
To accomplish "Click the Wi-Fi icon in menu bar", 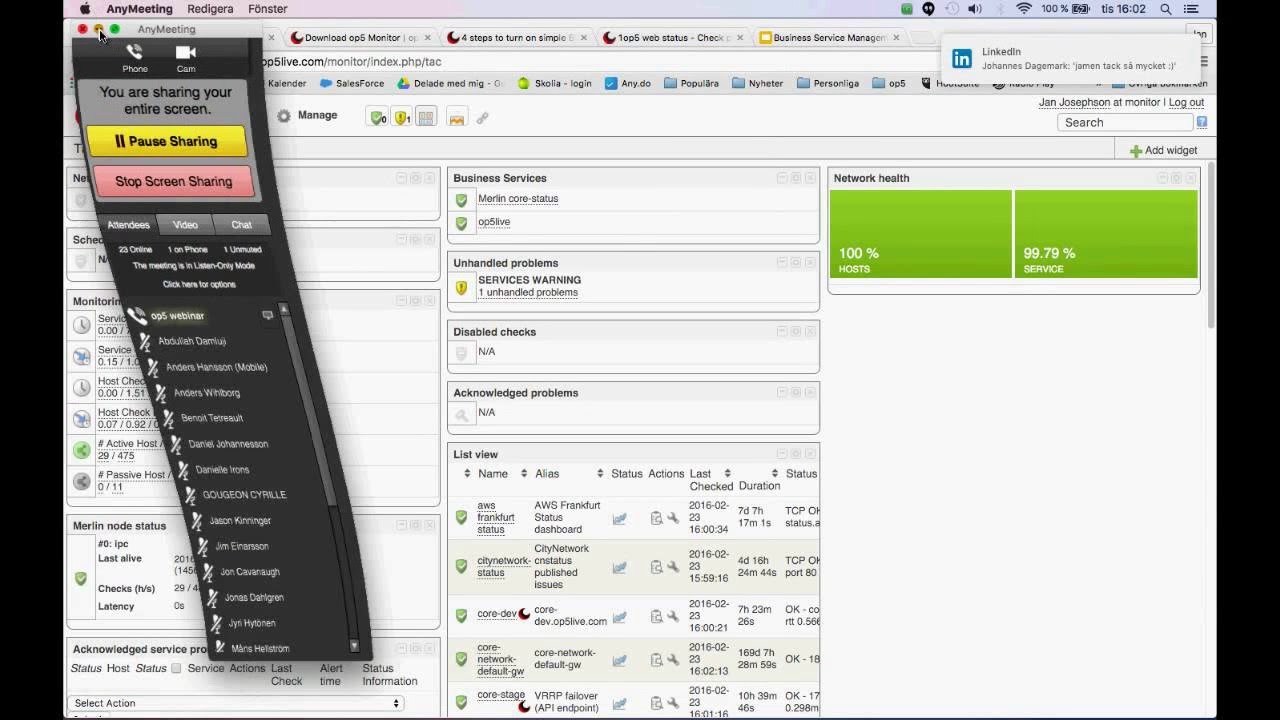I will pos(1023,9).
